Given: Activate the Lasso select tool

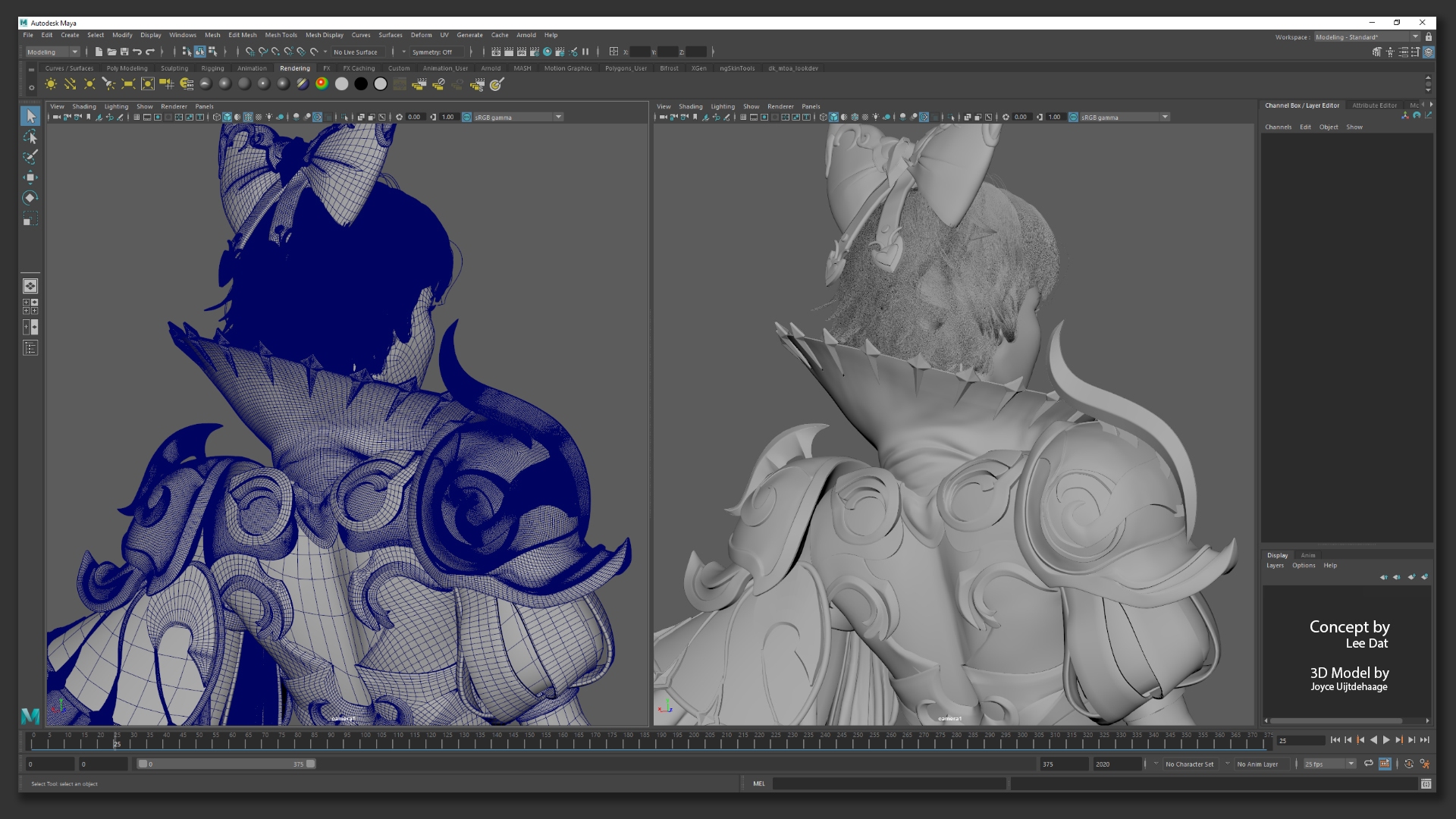Looking at the screenshot, I should pyautogui.click(x=30, y=136).
